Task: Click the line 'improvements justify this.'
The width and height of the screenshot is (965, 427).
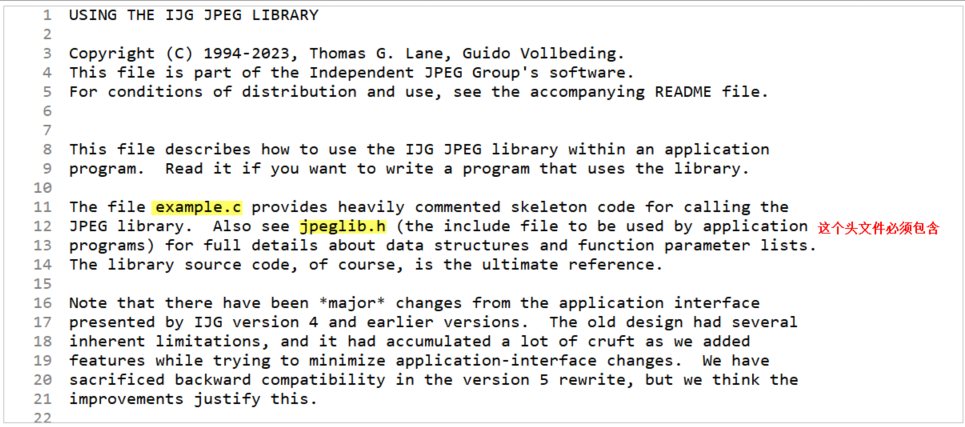Action: [193, 399]
